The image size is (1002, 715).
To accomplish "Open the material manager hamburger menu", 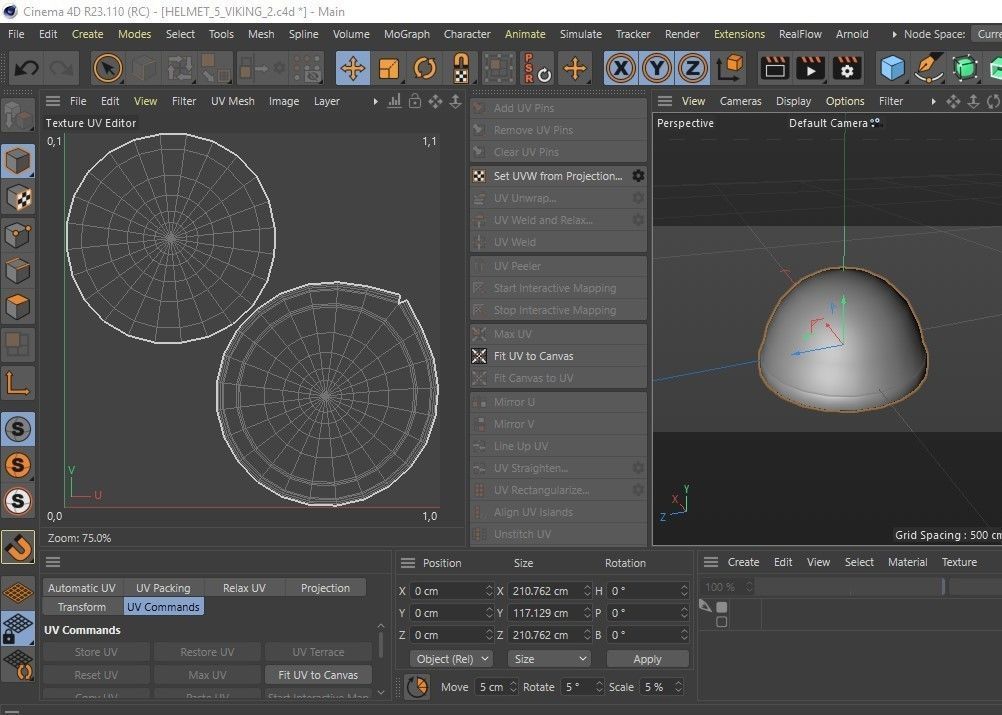I will pyautogui.click(x=711, y=562).
